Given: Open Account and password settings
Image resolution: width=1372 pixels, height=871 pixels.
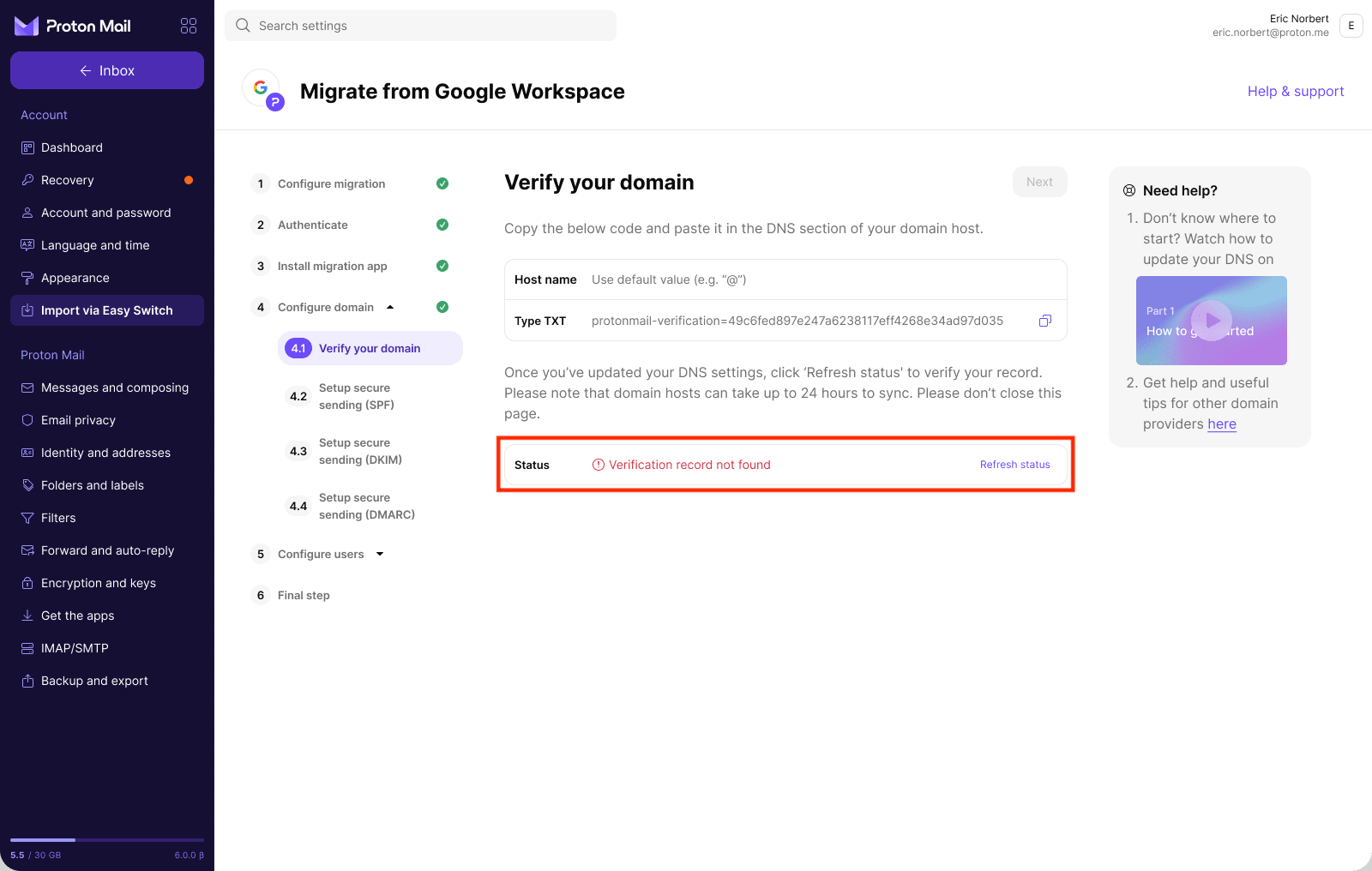Looking at the screenshot, I should coord(107,213).
